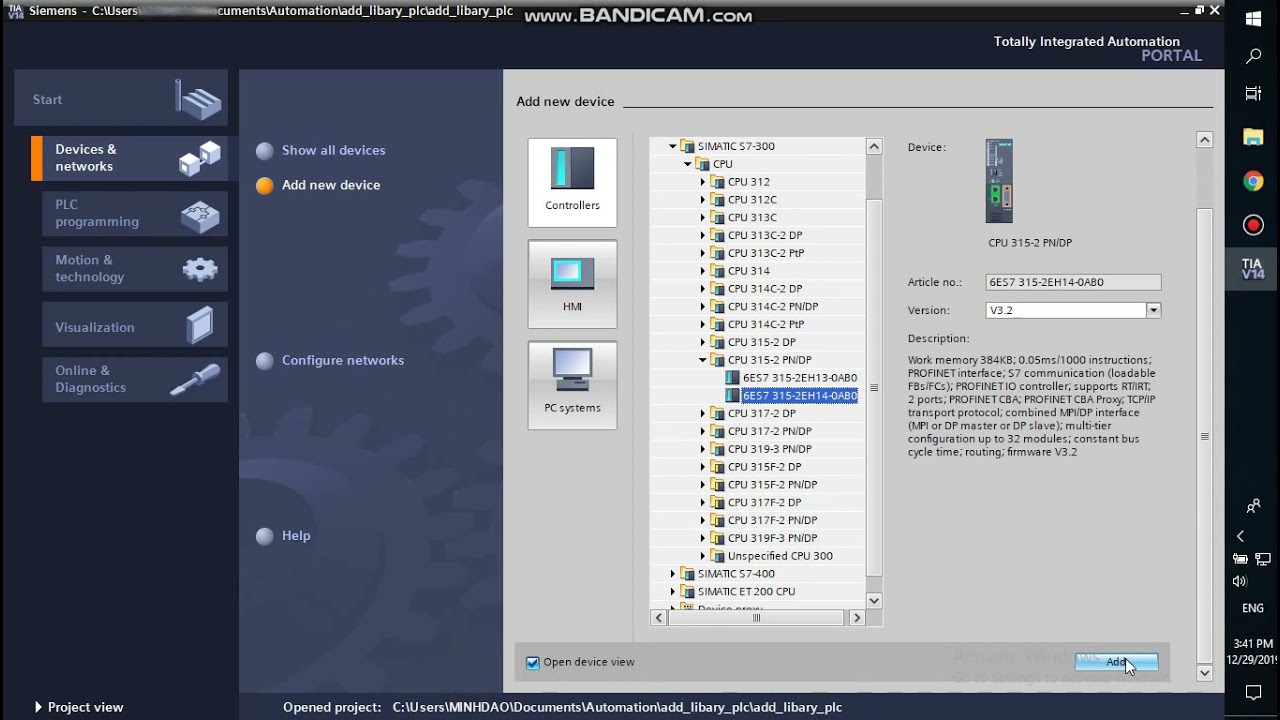Click device tree horizontal scroll left arrow
This screenshot has width=1280, height=720.
click(658, 618)
